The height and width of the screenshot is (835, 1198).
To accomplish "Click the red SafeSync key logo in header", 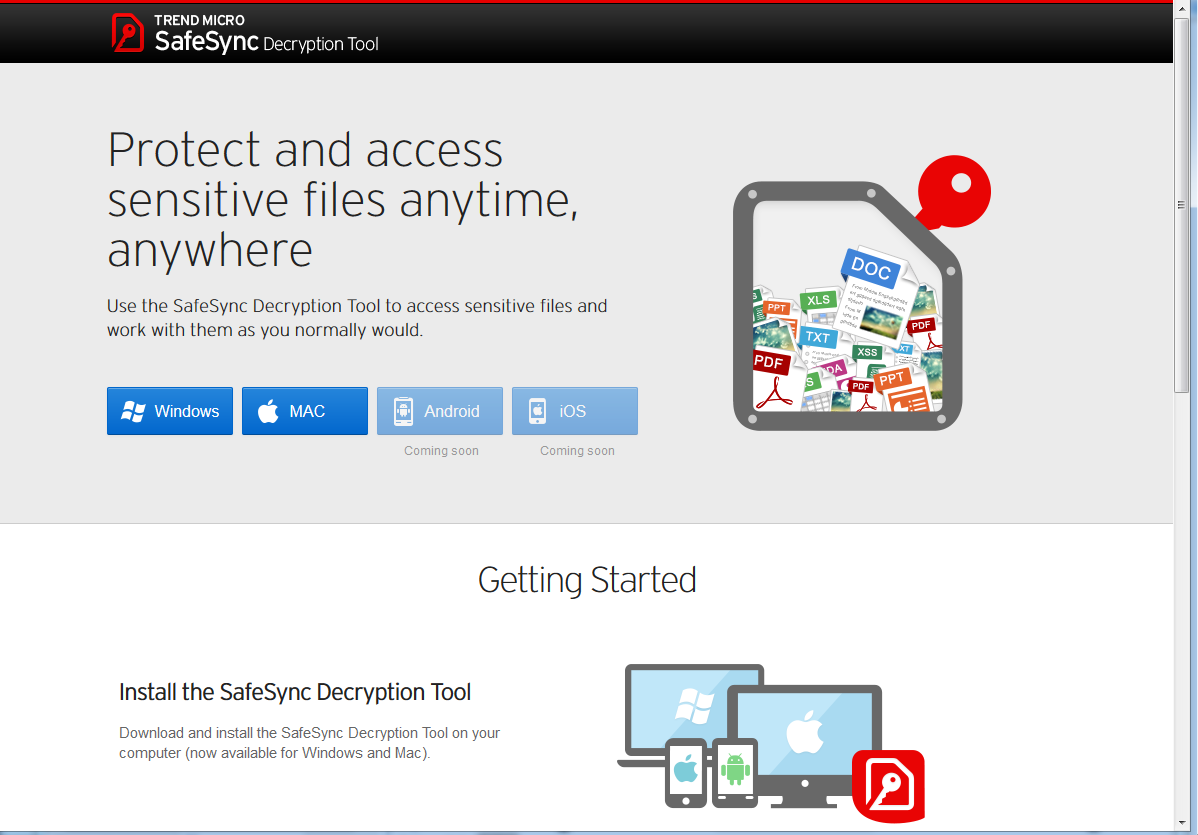I will click(128, 32).
